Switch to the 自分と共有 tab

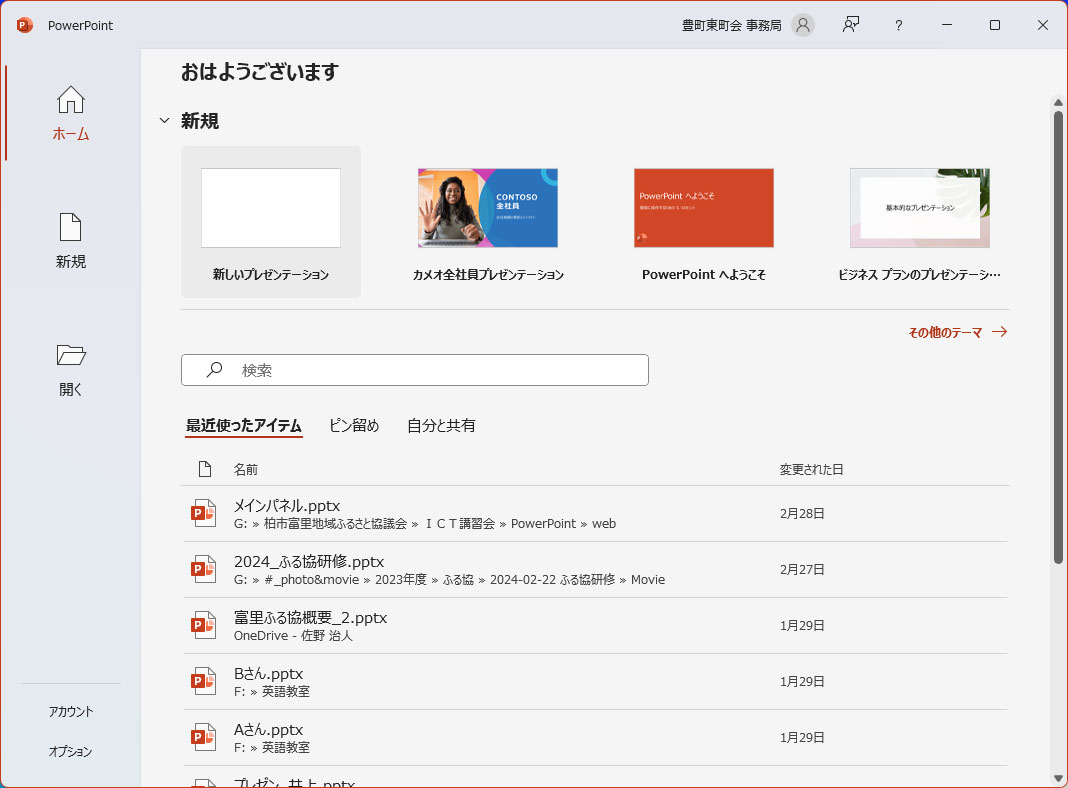[441, 426]
